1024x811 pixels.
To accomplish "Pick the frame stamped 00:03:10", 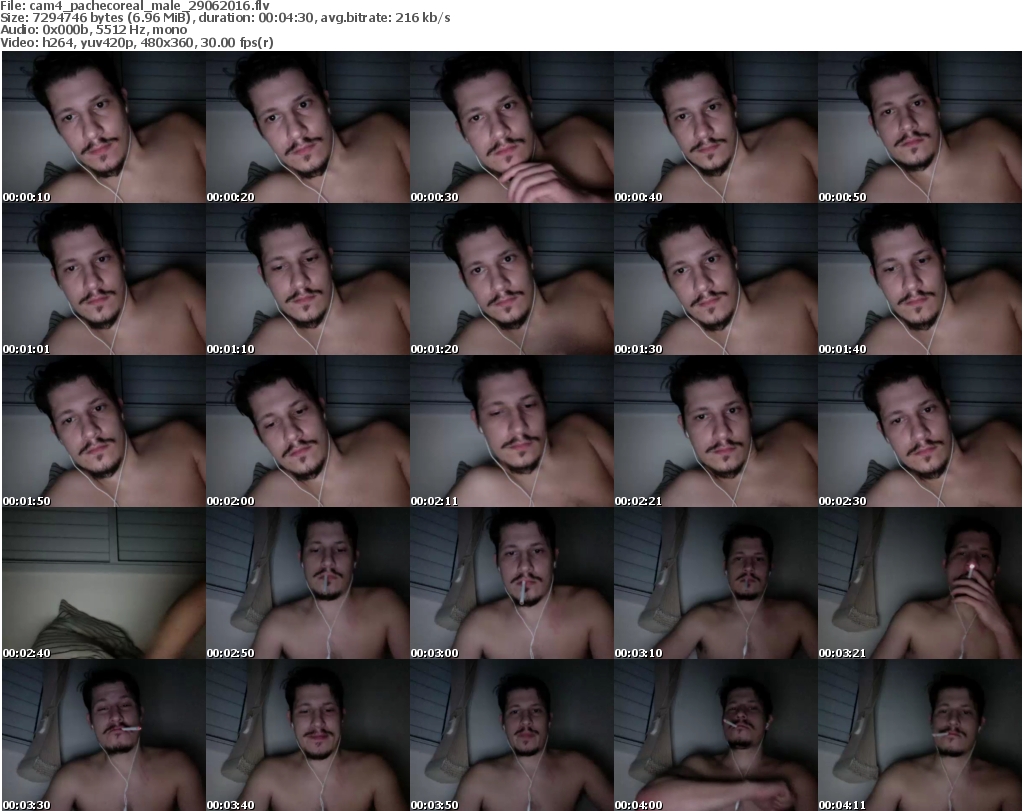I will point(716,584).
